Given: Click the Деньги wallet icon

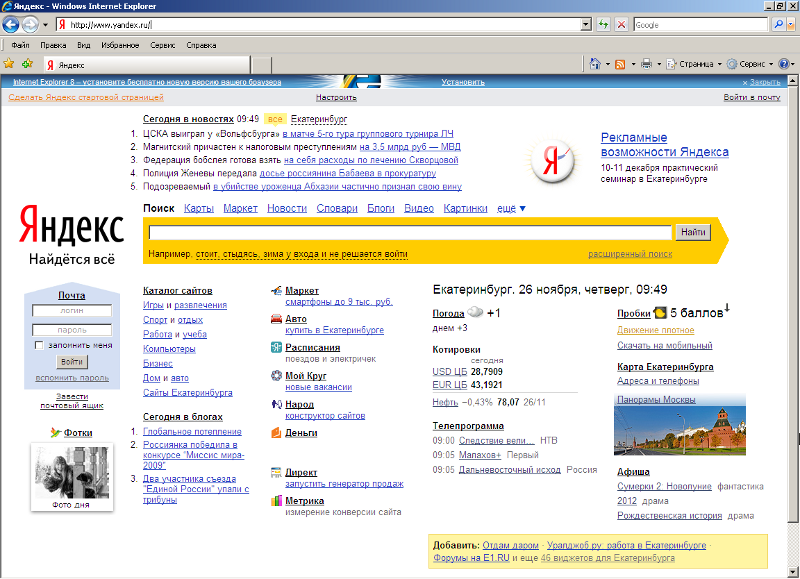Looking at the screenshot, I should pyautogui.click(x=276, y=433).
